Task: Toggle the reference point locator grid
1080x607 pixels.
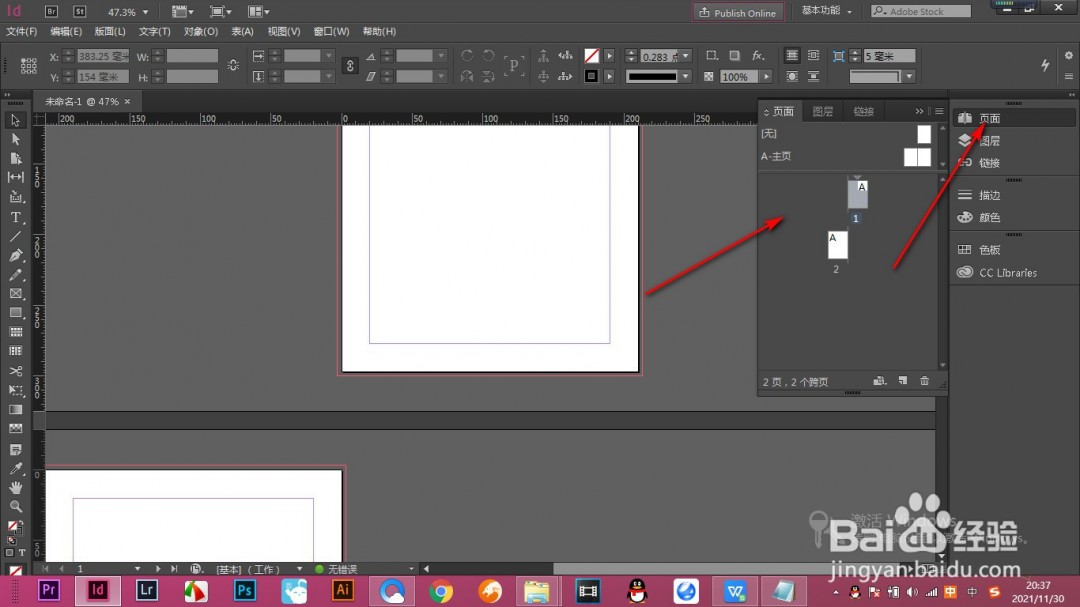Action: pos(28,66)
